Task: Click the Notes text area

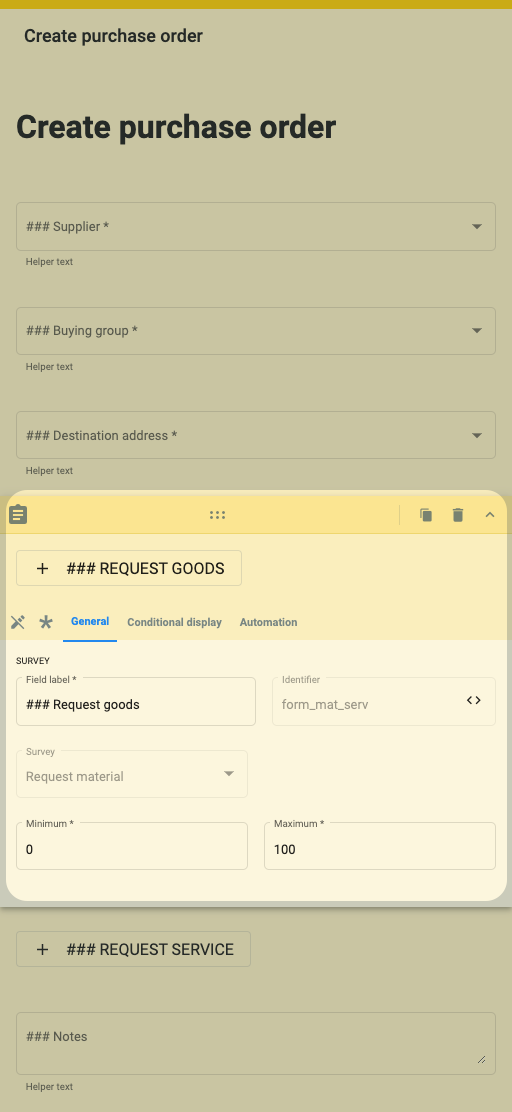Action: (256, 1043)
